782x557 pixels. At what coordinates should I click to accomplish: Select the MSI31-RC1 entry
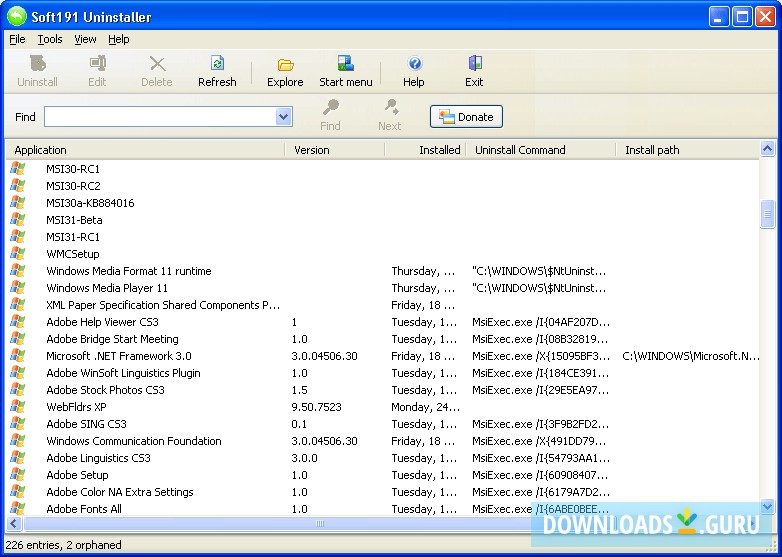73,237
